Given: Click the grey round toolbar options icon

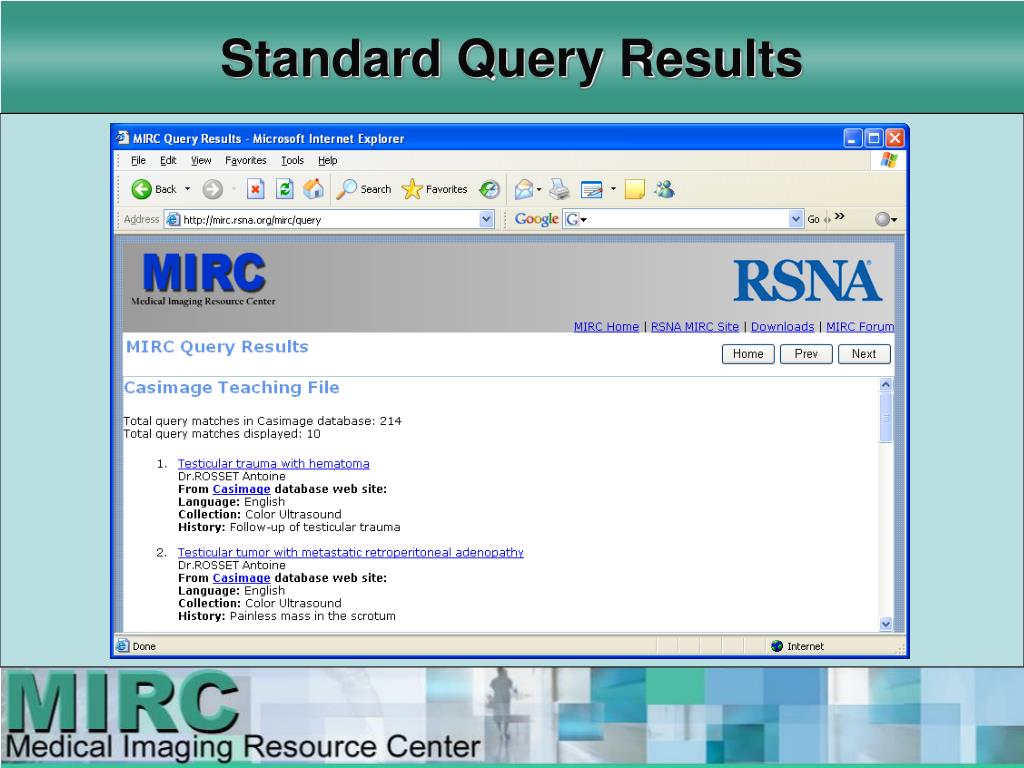Looking at the screenshot, I should coord(882,219).
